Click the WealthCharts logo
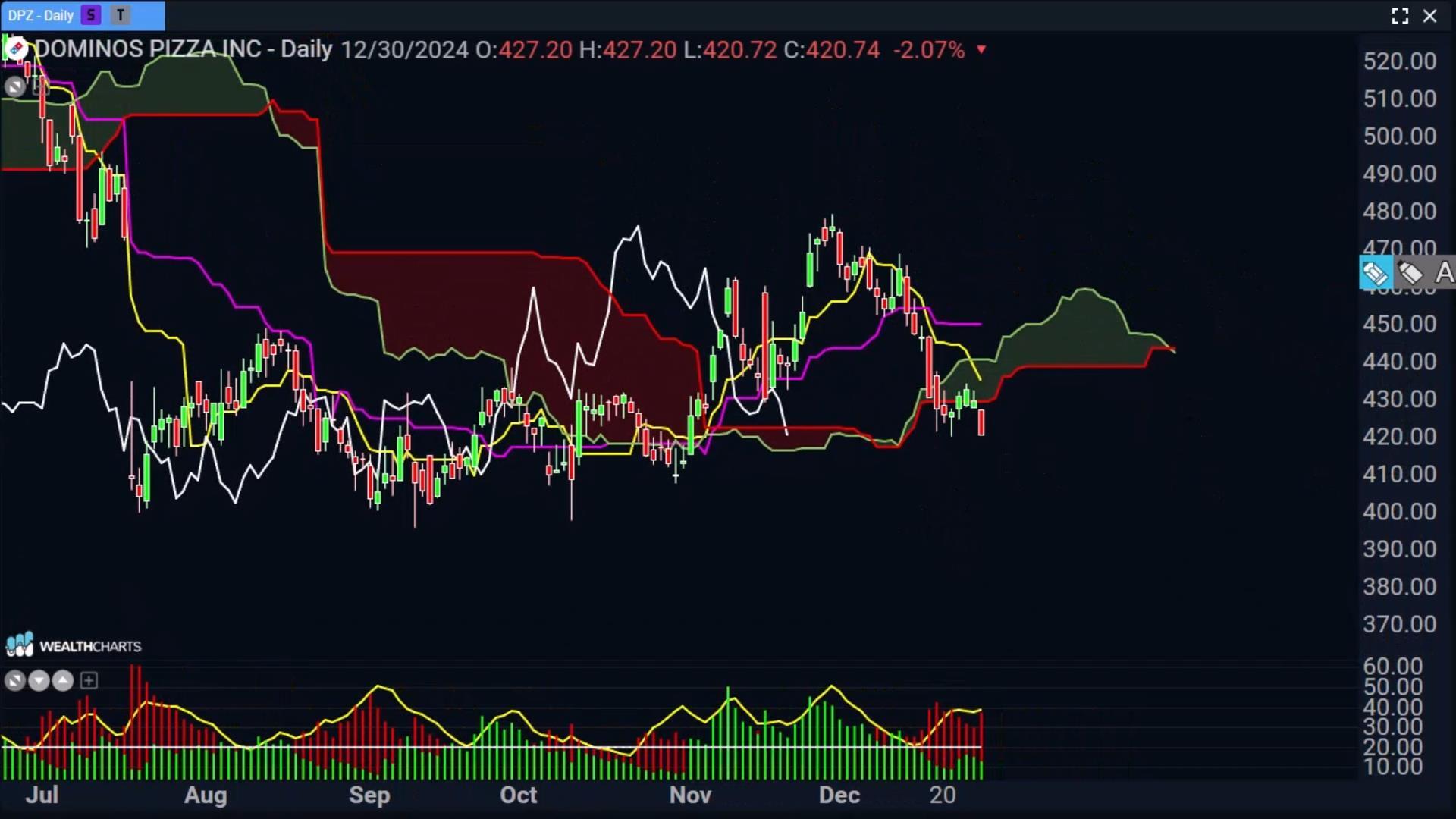The height and width of the screenshot is (819, 1456). (74, 645)
